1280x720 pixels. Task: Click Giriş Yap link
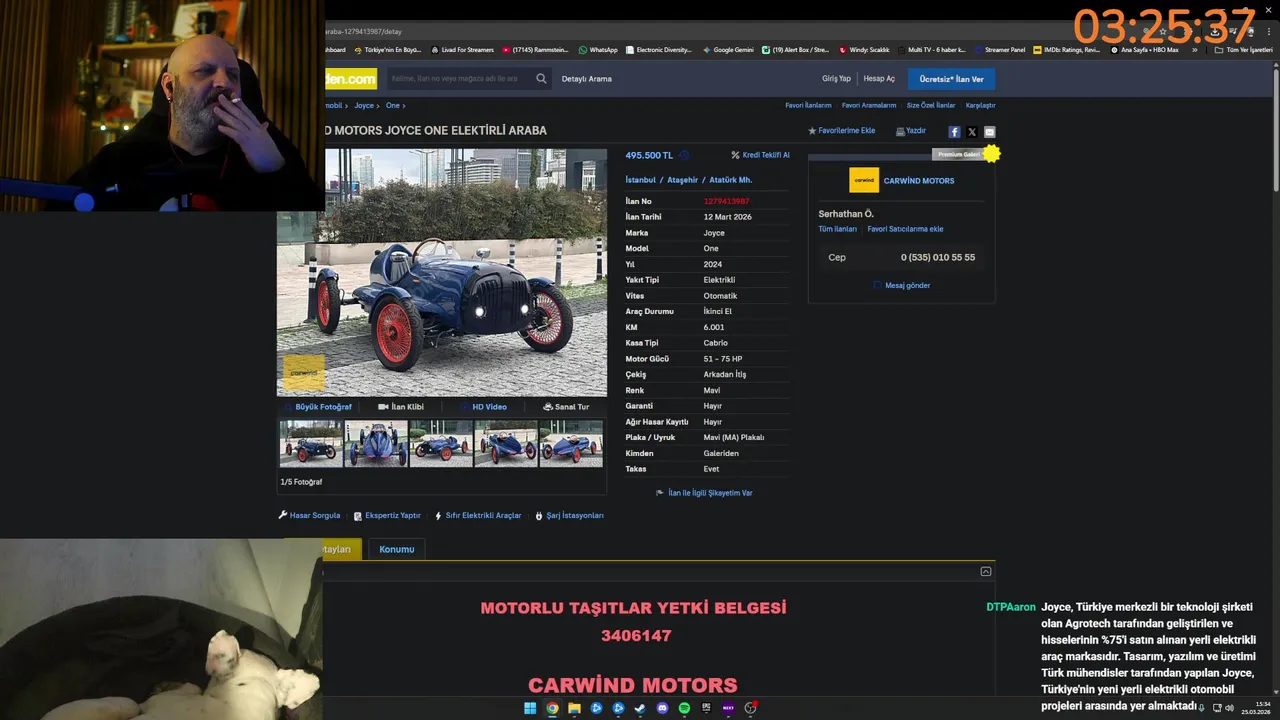tap(836, 79)
